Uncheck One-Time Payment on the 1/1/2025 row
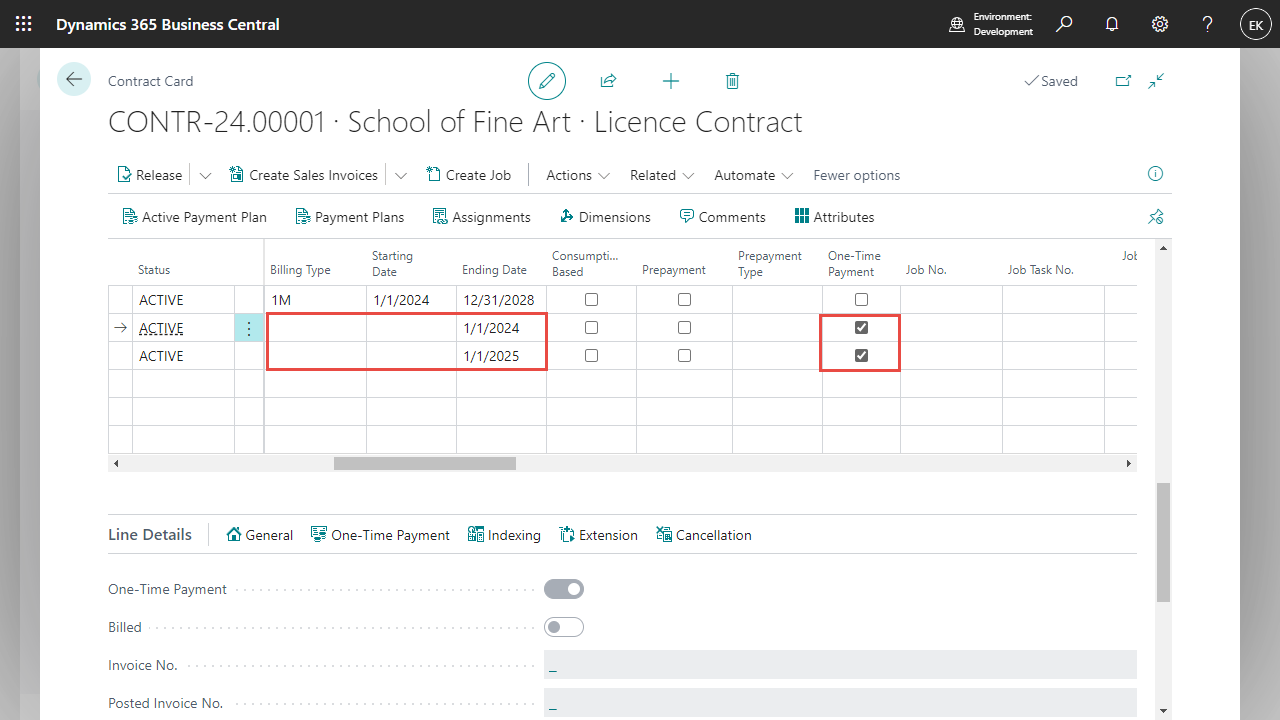Image resolution: width=1280 pixels, height=720 pixels. (861, 356)
